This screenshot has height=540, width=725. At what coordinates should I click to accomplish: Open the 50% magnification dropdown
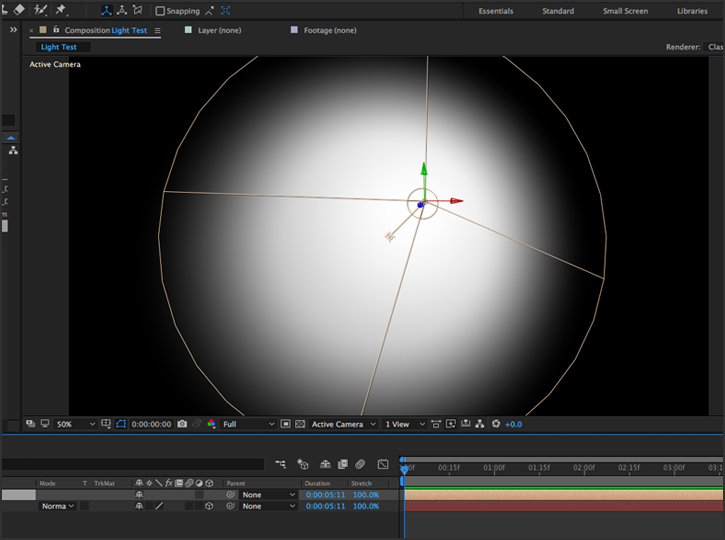click(x=75, y=424)
